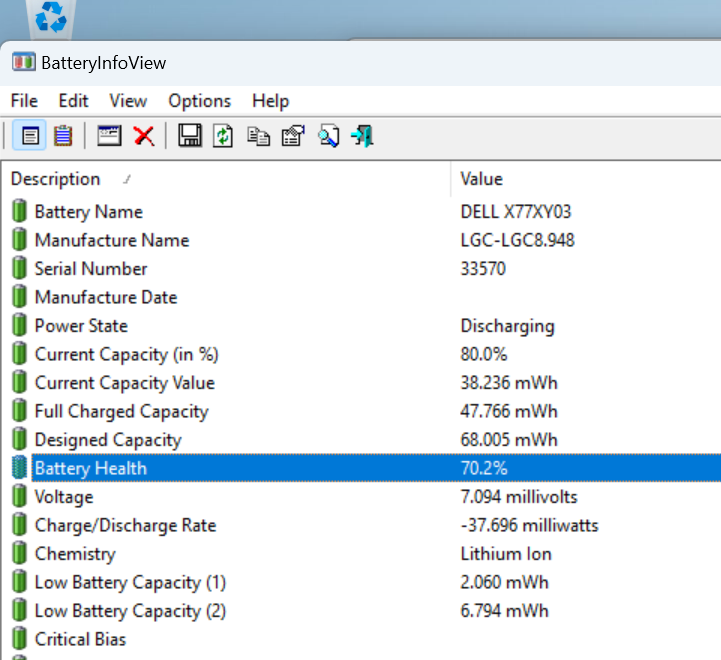
Task: Click the battery icon beside Battery Name
Action: click(19, 211)
